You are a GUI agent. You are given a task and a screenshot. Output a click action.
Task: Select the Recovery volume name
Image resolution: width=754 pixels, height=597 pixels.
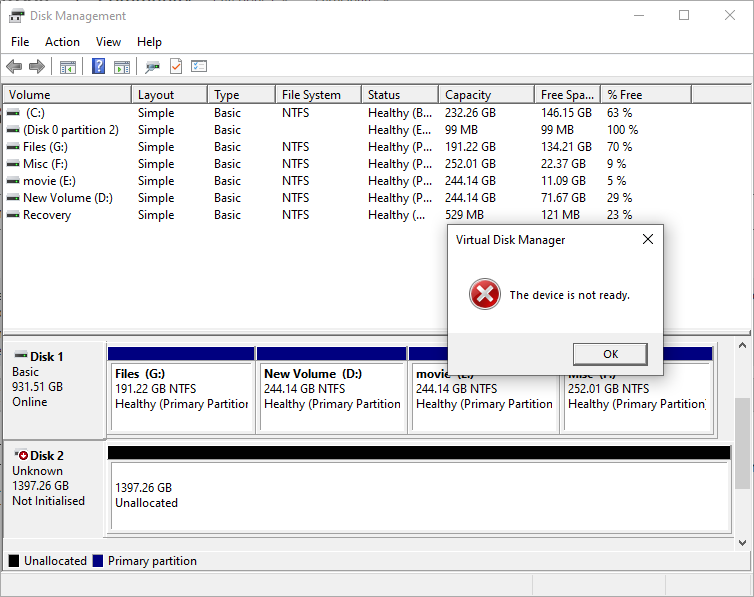[x=47, y=215]
